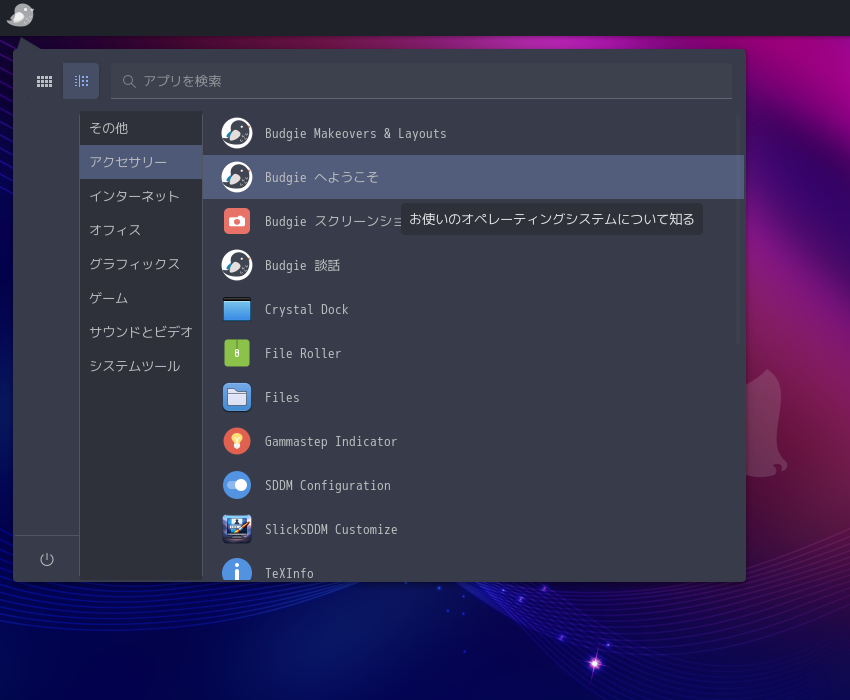Select the ゲーム category
This screenshot has width=850, height=700.
pyautogui.click(x=141, y=298)
